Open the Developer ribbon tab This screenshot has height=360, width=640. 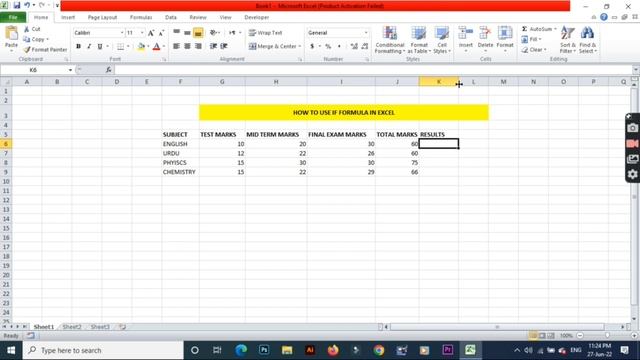tap(256, 18)
